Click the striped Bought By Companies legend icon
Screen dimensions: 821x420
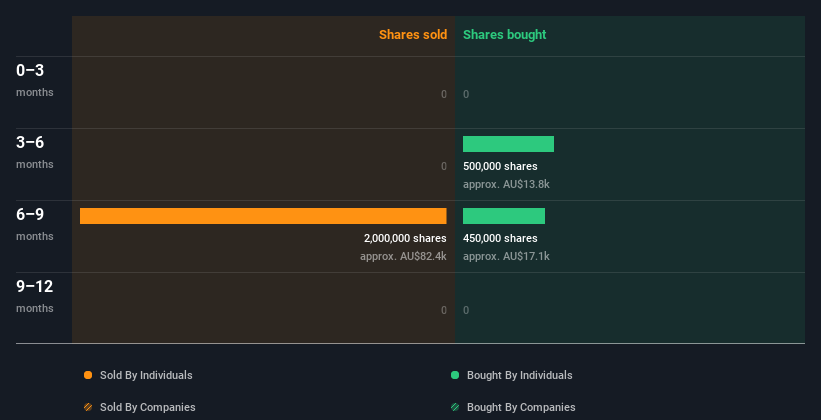pos(455,407)
